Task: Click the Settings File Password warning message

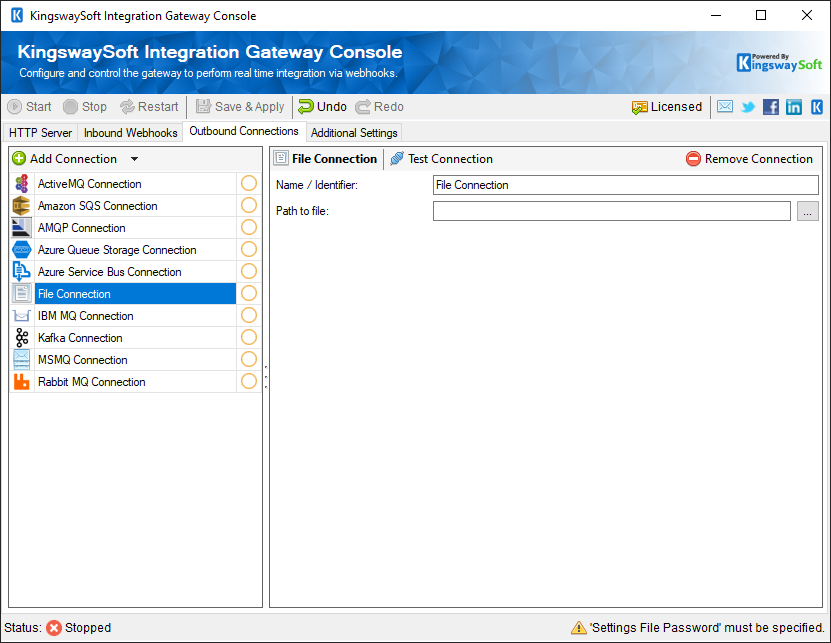Action: pyautogui.click(x=708, y=628)
